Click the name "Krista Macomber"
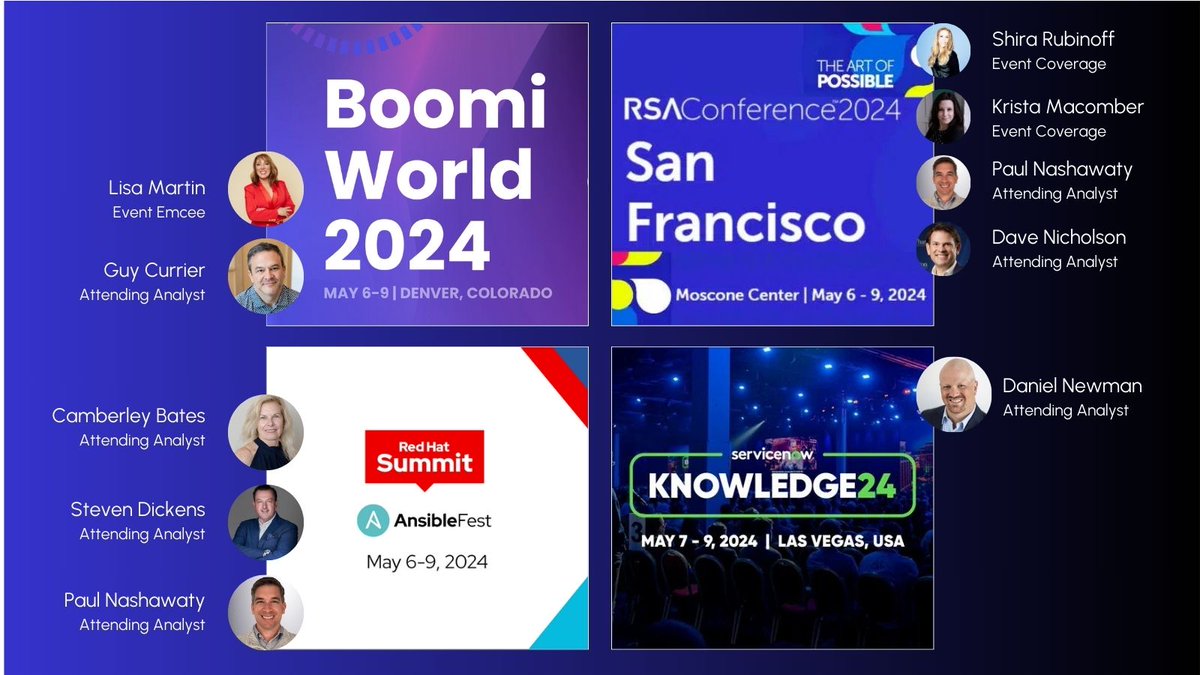Screen dimensions: 1200x675 point(1068,106)
